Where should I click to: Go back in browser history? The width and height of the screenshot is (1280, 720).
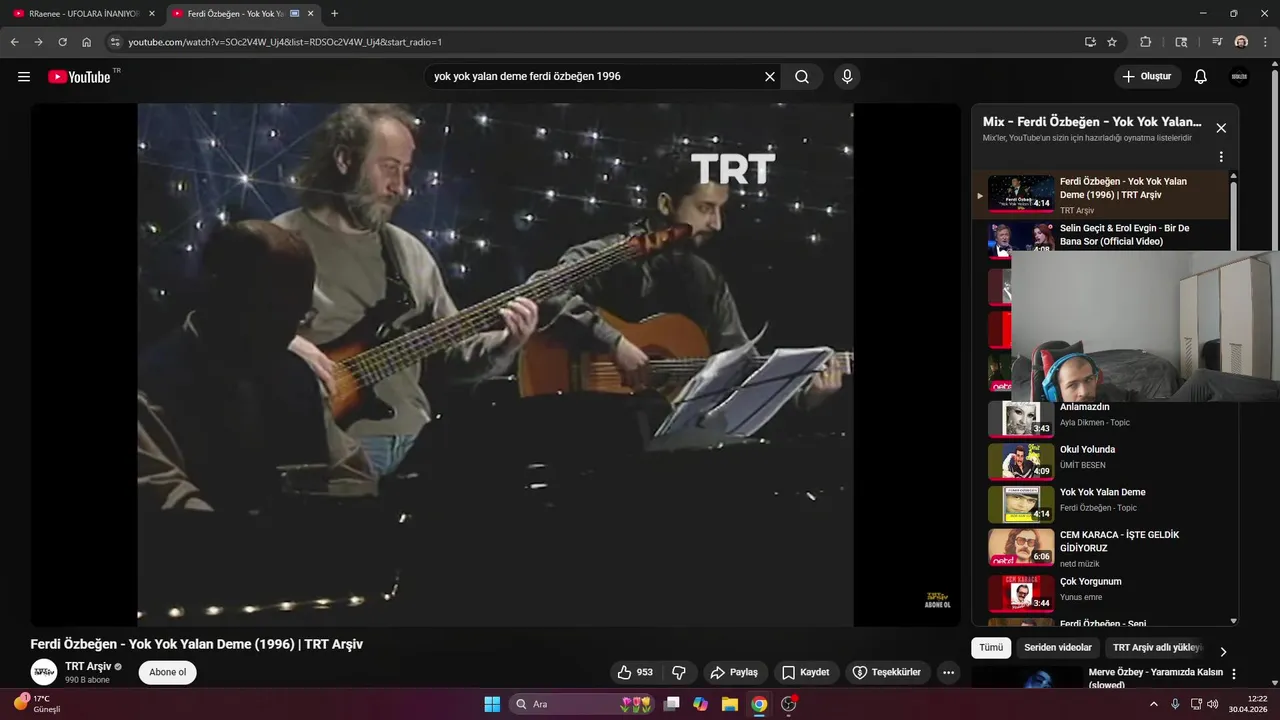[x=14, y=42]
